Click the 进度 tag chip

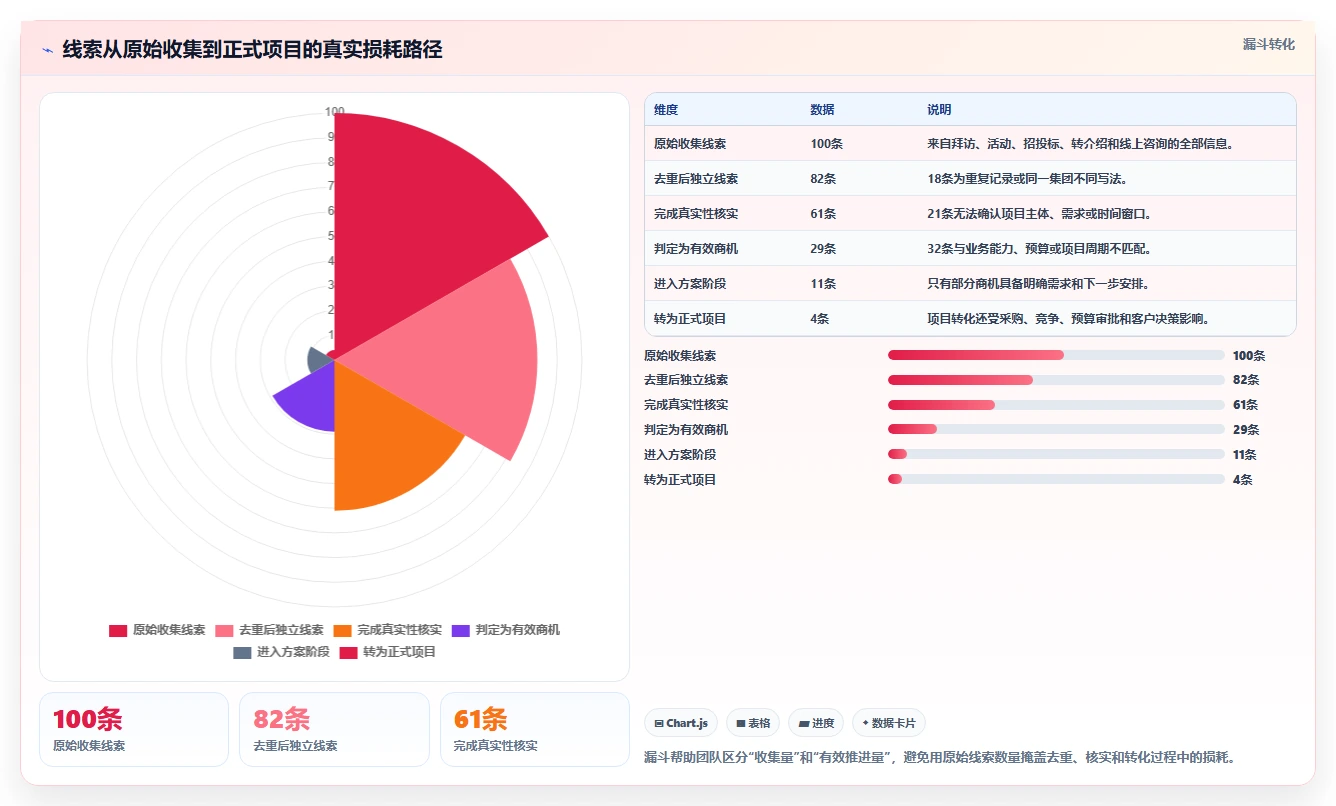click(816, 723)
